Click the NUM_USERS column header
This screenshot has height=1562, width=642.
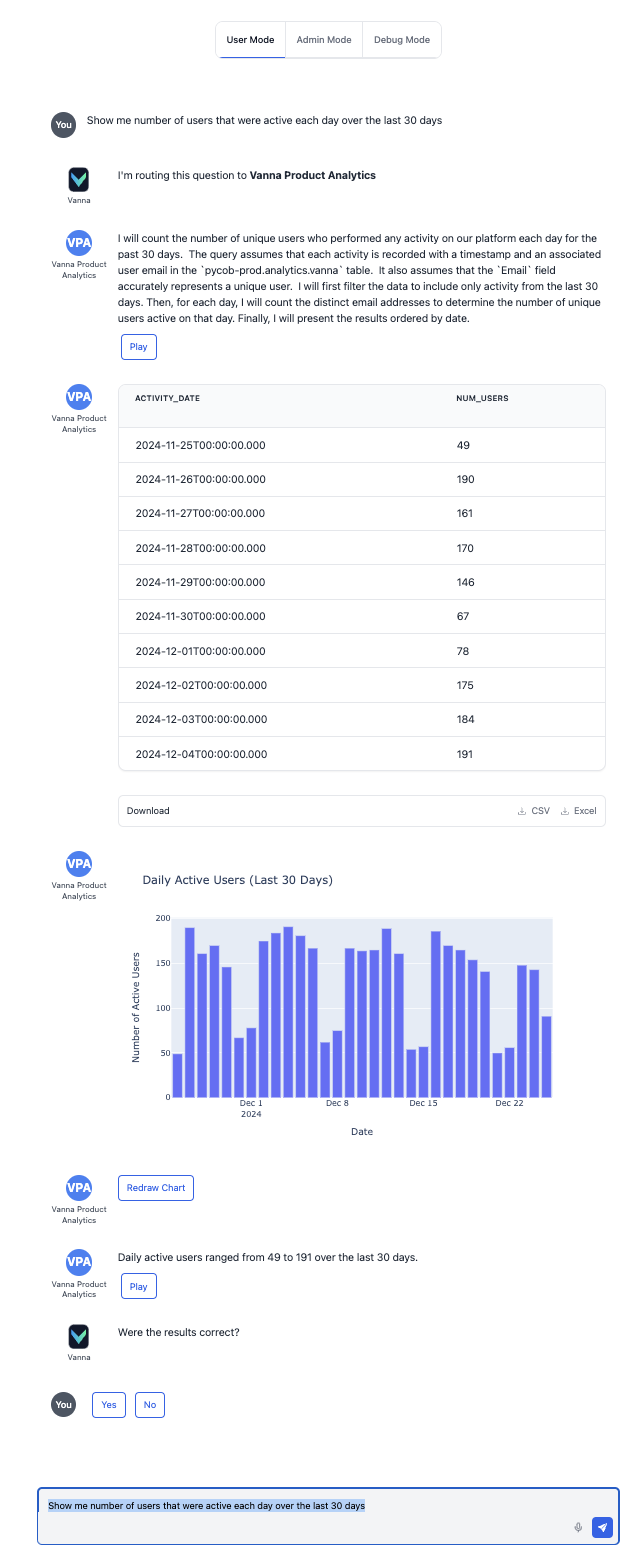click(482, 398)
